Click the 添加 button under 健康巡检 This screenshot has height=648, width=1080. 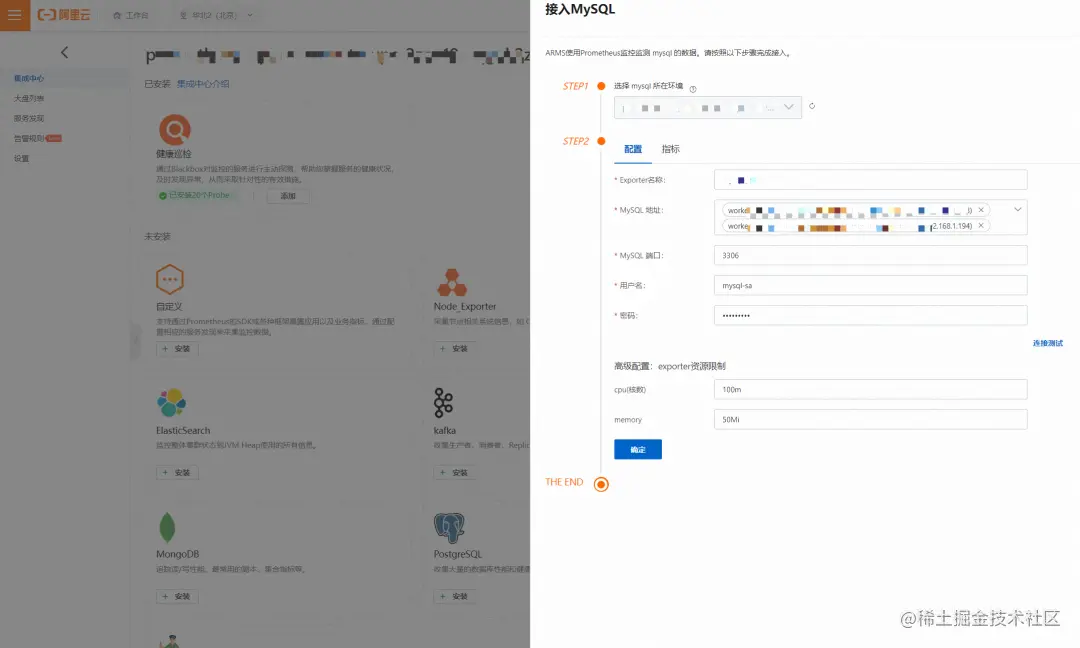pyautogui.click(x=288, y=196)
